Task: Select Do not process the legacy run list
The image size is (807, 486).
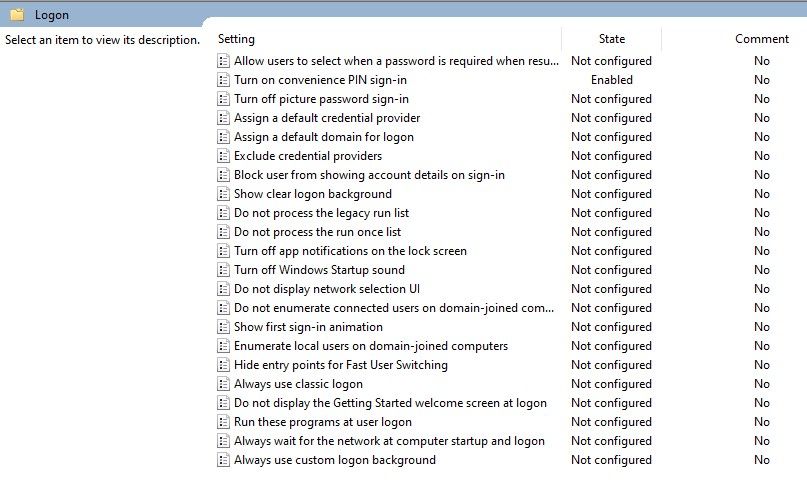Action: (321, 213)
